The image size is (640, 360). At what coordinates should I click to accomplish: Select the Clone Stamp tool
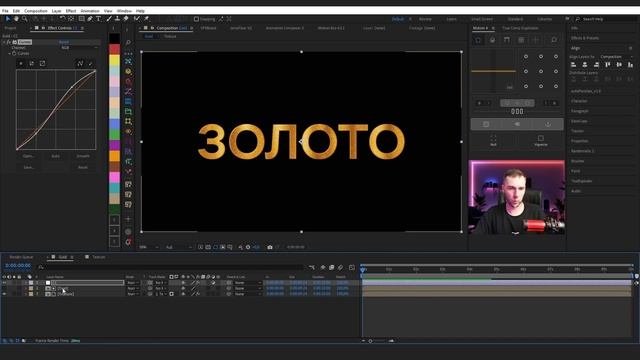tap(117, 19)
